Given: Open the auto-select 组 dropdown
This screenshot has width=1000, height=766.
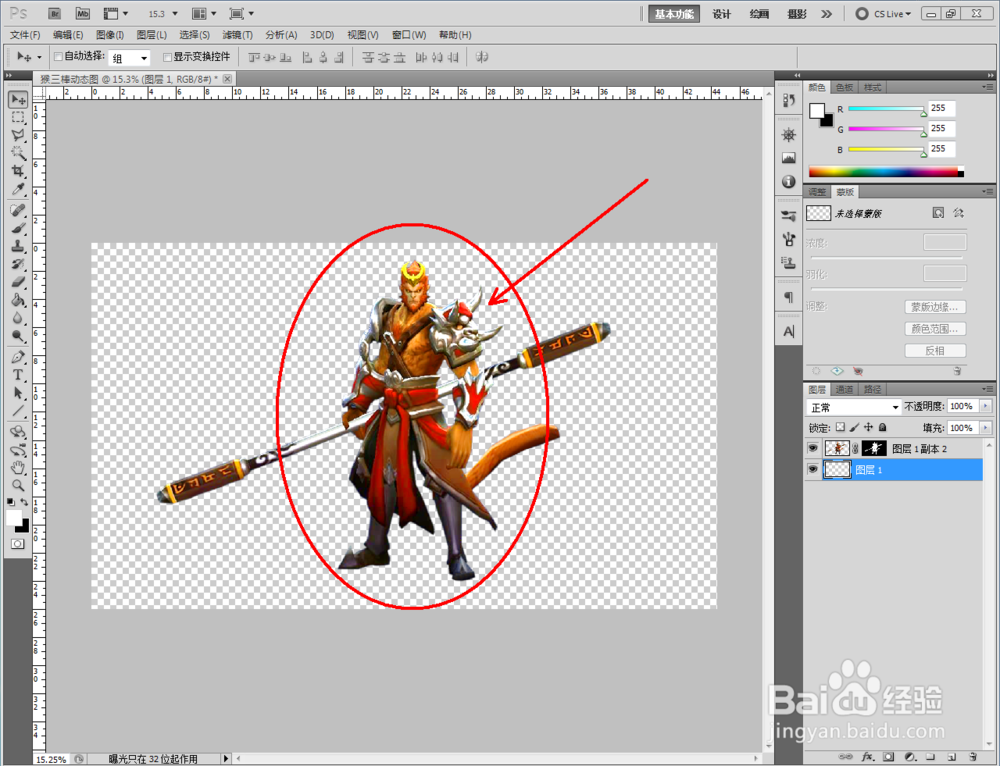Looking at the screenshot, I should (x=129, y=58).
